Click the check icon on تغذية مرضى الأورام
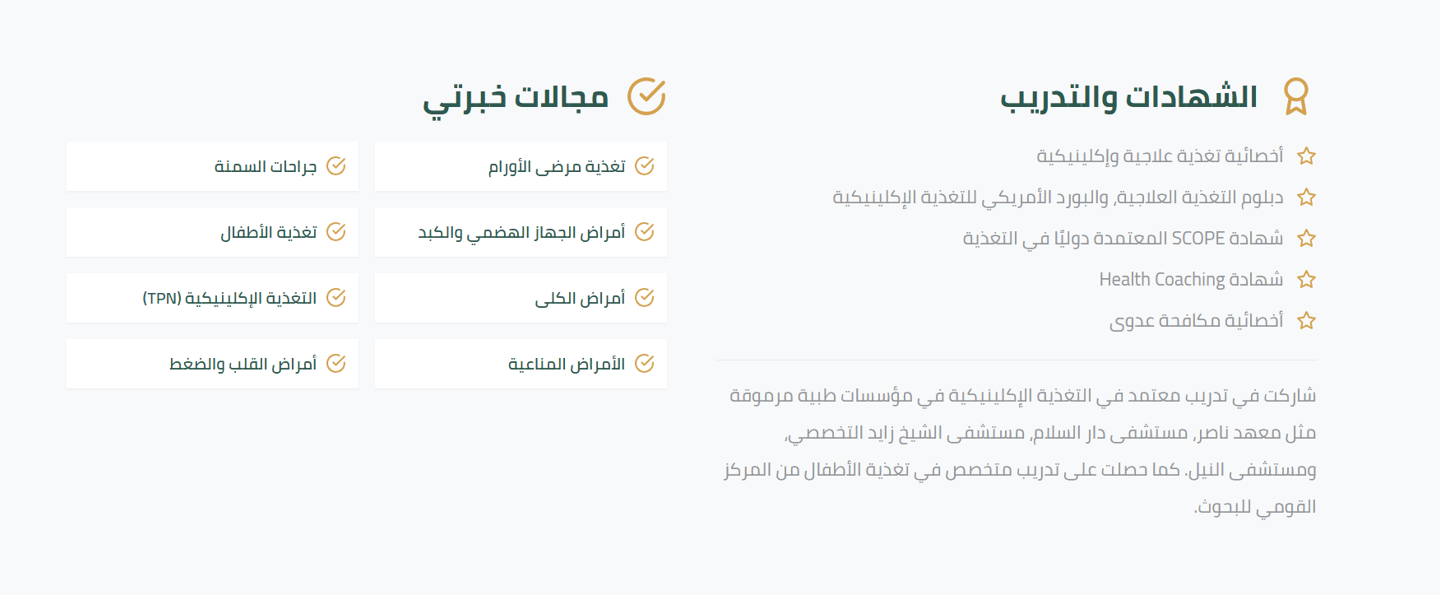 pyautogui.click(x=645, y=166)
